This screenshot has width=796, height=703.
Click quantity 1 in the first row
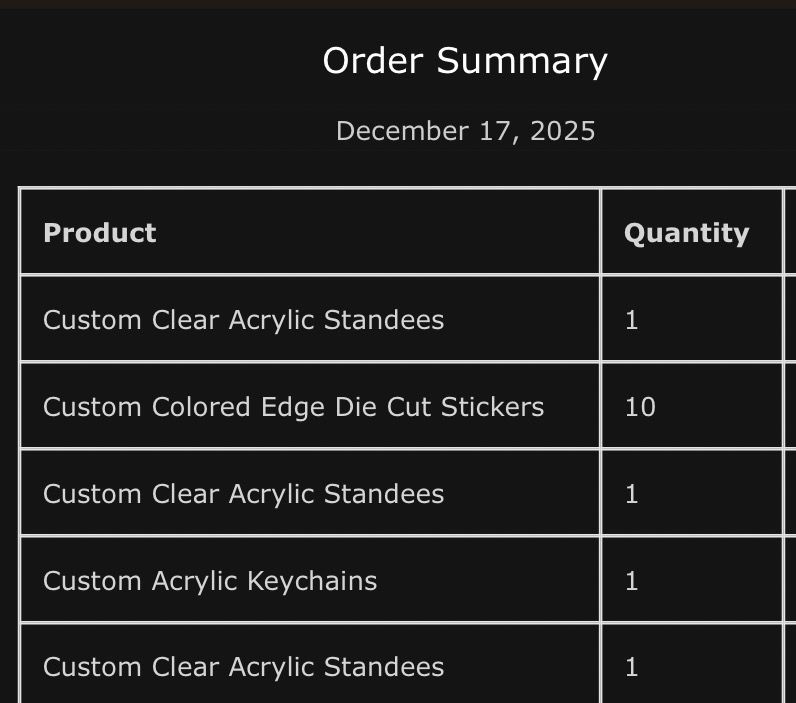(x=631, y=320)
